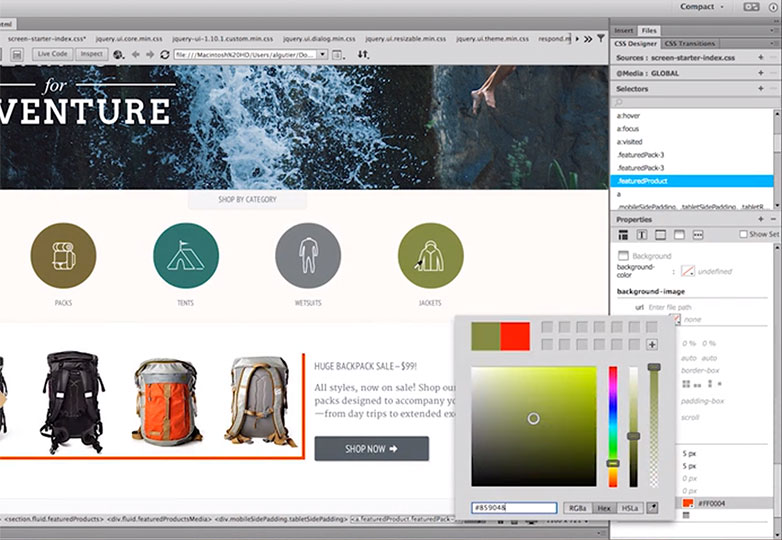This screenshot has height=540, width=782.
Task: Click the Live Code button
Action: coord(53,54)
